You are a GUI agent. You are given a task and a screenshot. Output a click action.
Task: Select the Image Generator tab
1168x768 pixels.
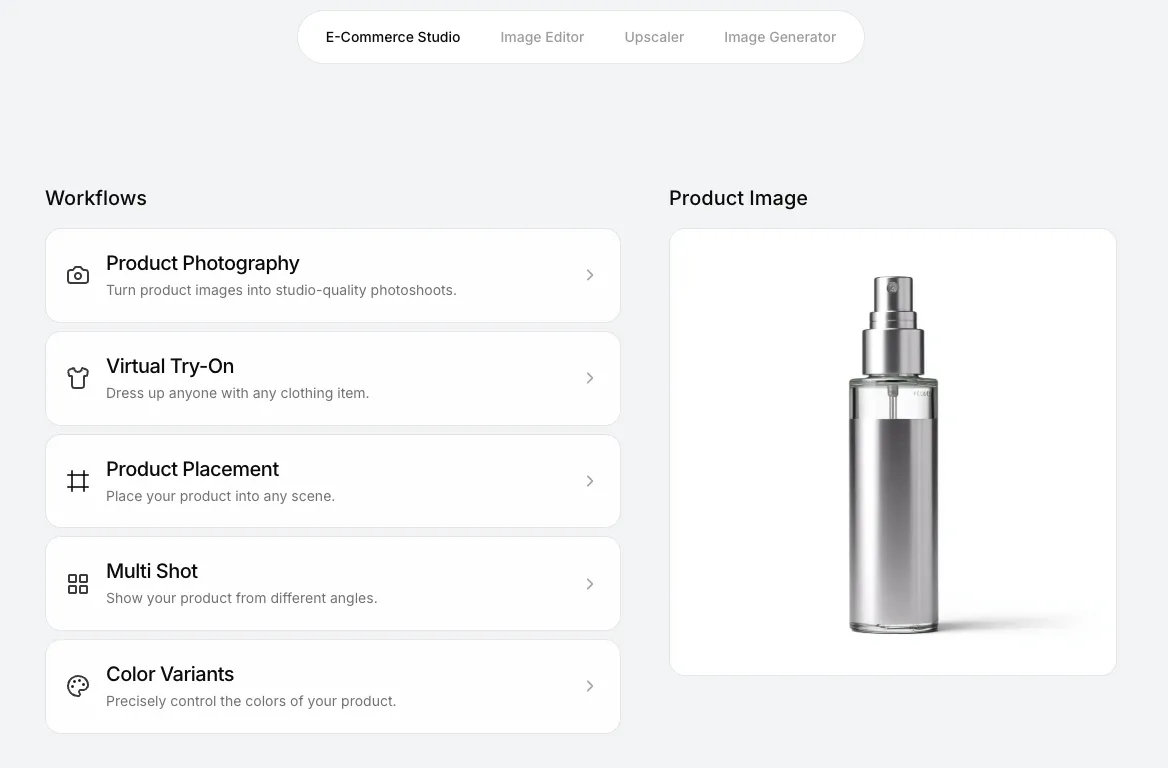(x=780, y=37)
